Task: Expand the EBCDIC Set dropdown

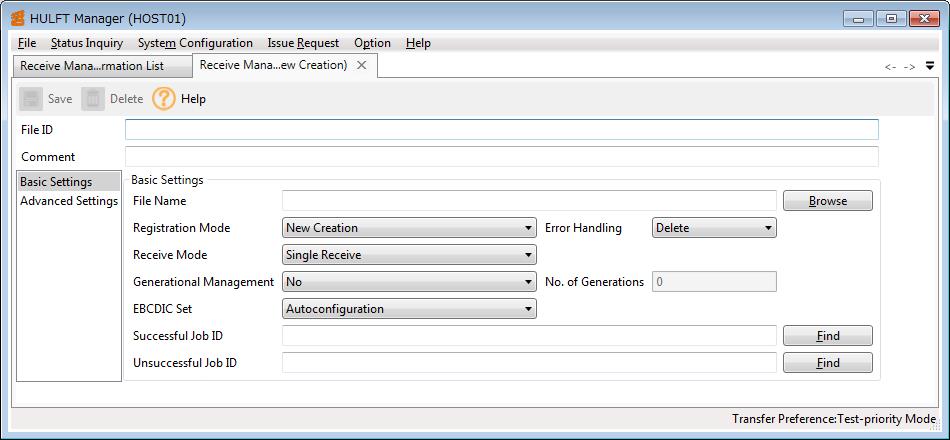Action: coord(409,308)
